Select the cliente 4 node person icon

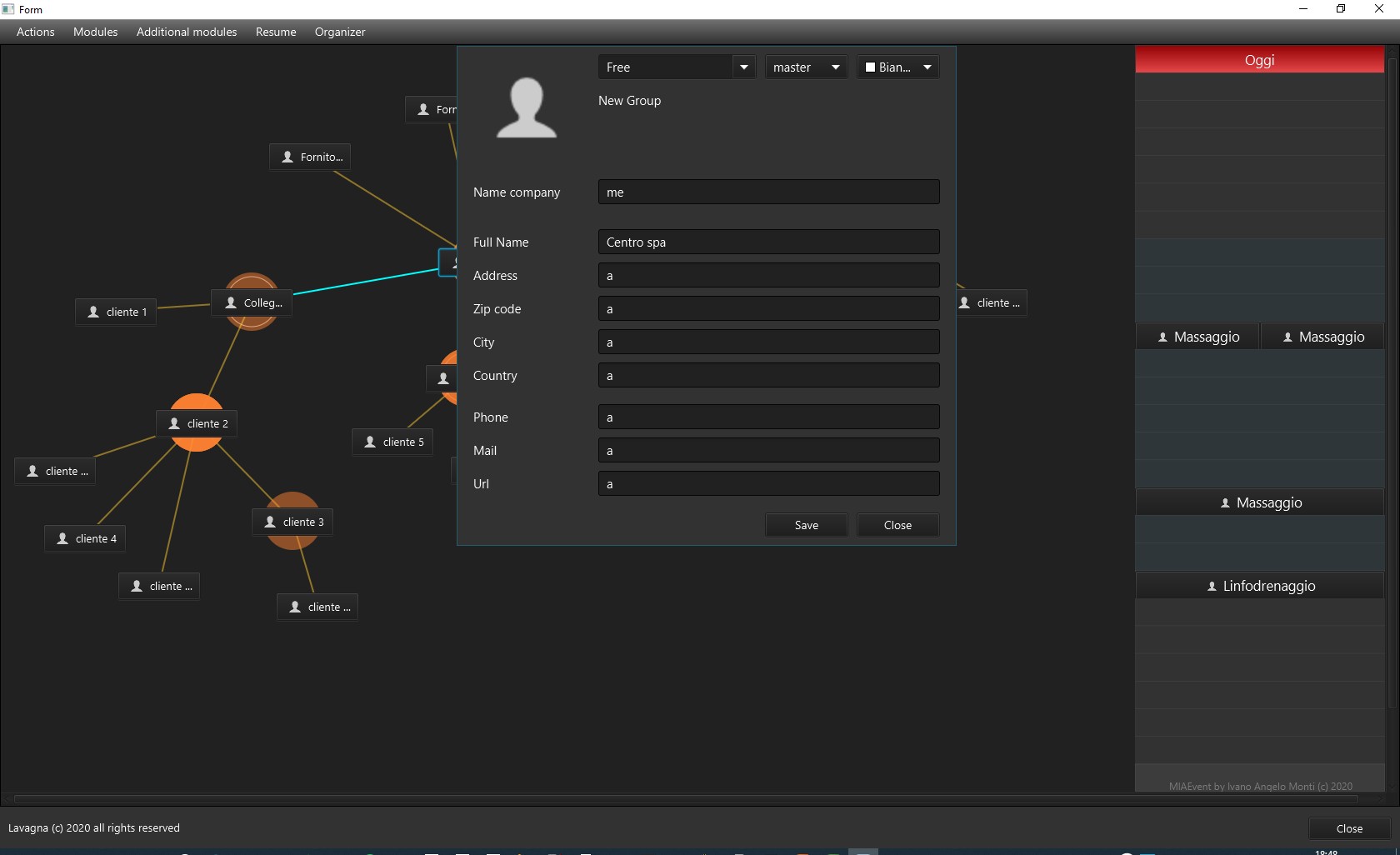coord(62,538)
